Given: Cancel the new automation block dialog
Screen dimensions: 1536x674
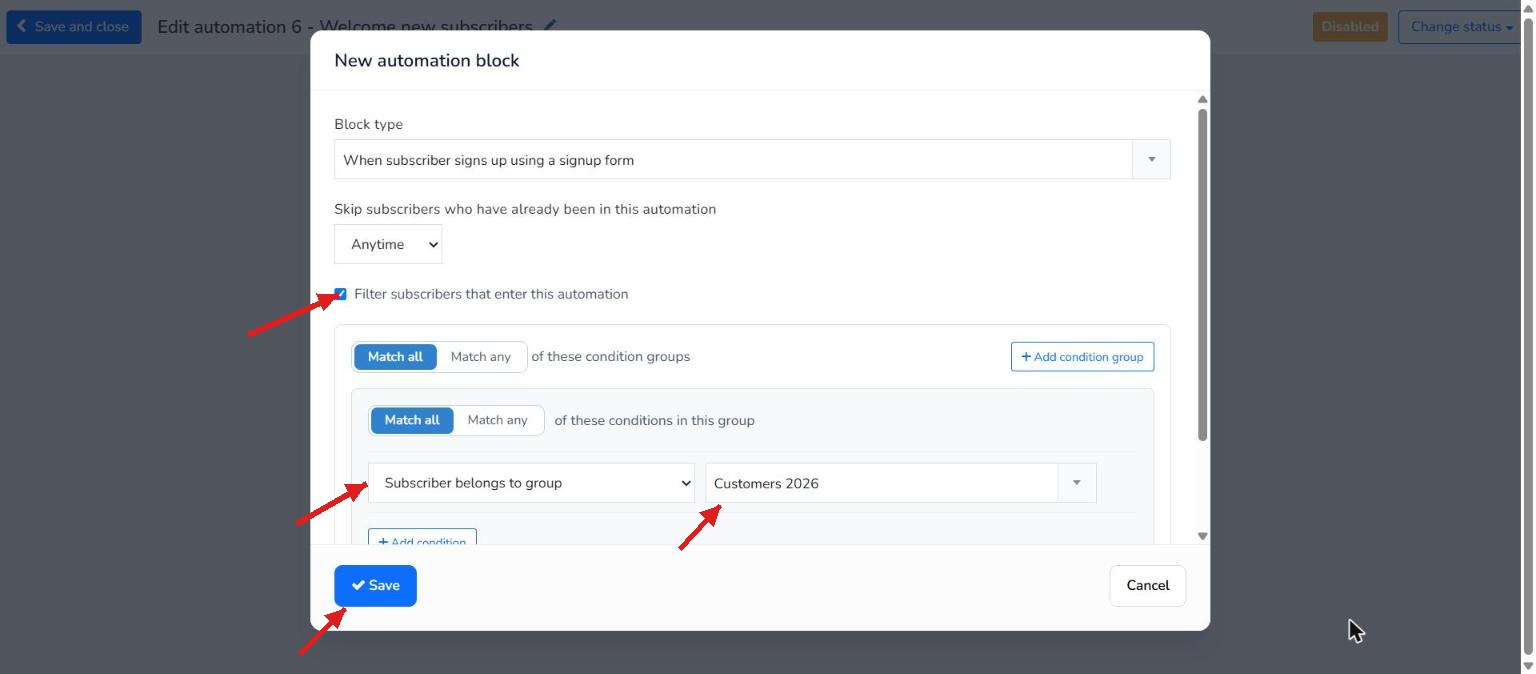Looking at the screenshot, I should (x=1148, y=586).
